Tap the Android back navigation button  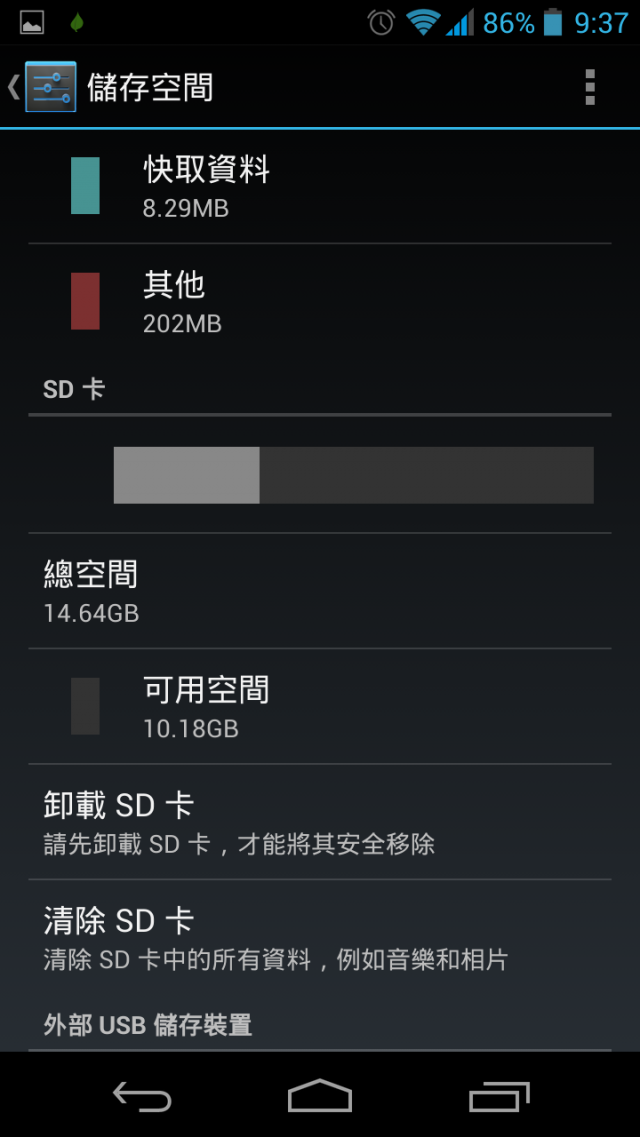click(x=142, y=1095)
